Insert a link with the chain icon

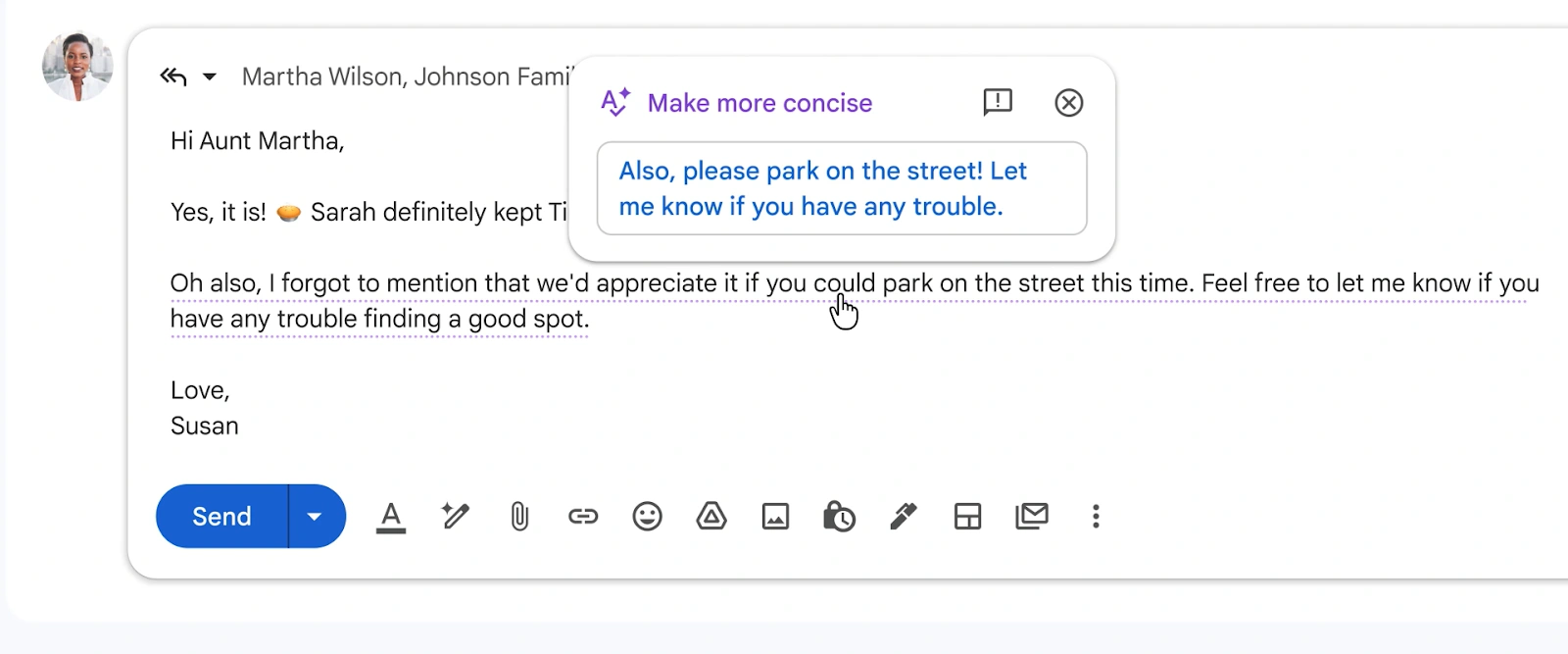pos(583,517)
